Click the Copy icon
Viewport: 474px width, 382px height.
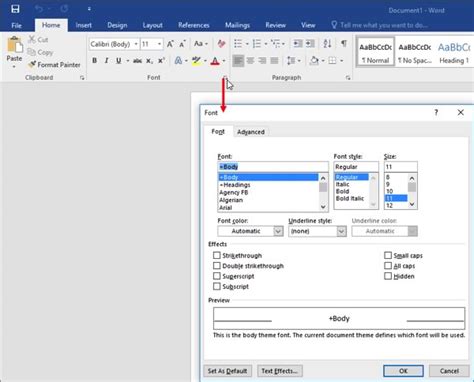[x=31, y=52]
